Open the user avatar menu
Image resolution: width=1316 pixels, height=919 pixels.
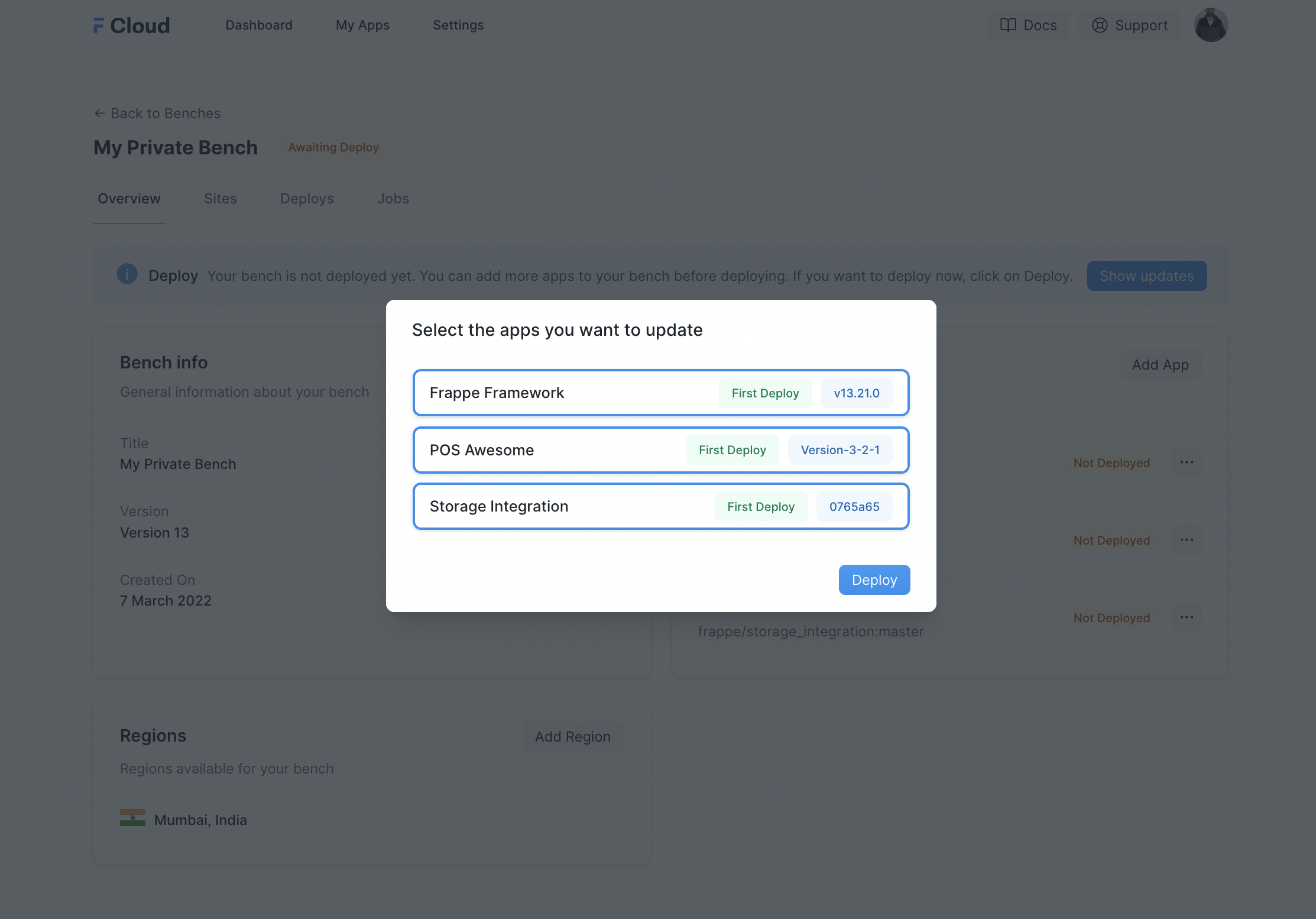pos(1211,25)
